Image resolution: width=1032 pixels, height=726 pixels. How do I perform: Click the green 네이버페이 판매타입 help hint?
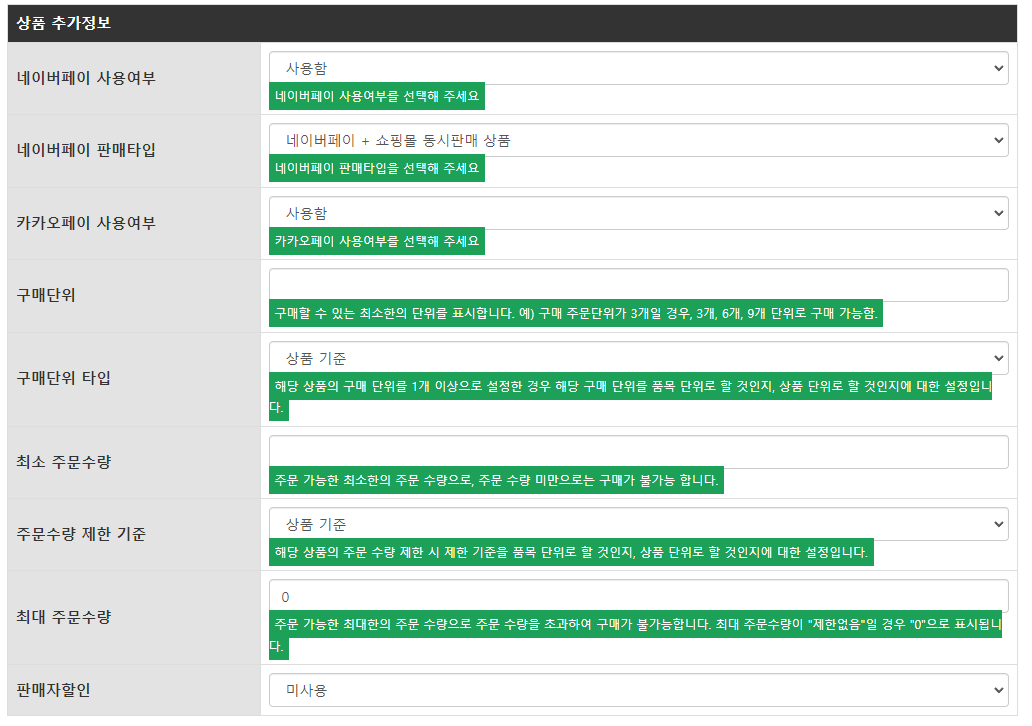[x=377, y=168]
